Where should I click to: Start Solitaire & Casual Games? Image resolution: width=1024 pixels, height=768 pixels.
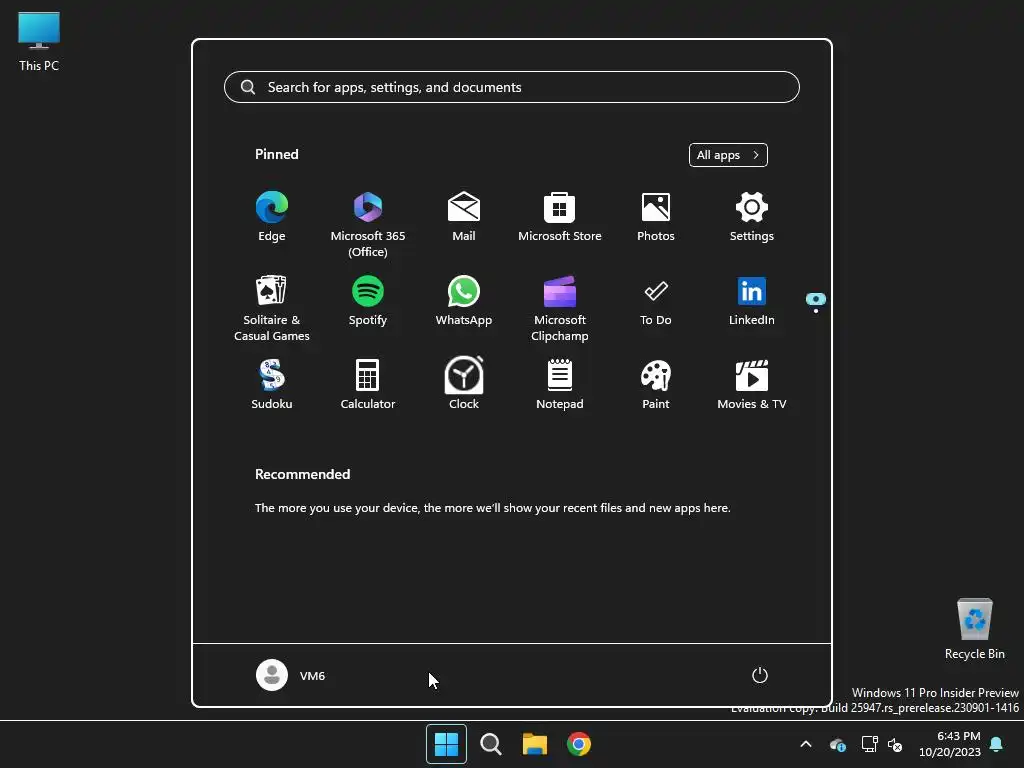coord(272,308)
